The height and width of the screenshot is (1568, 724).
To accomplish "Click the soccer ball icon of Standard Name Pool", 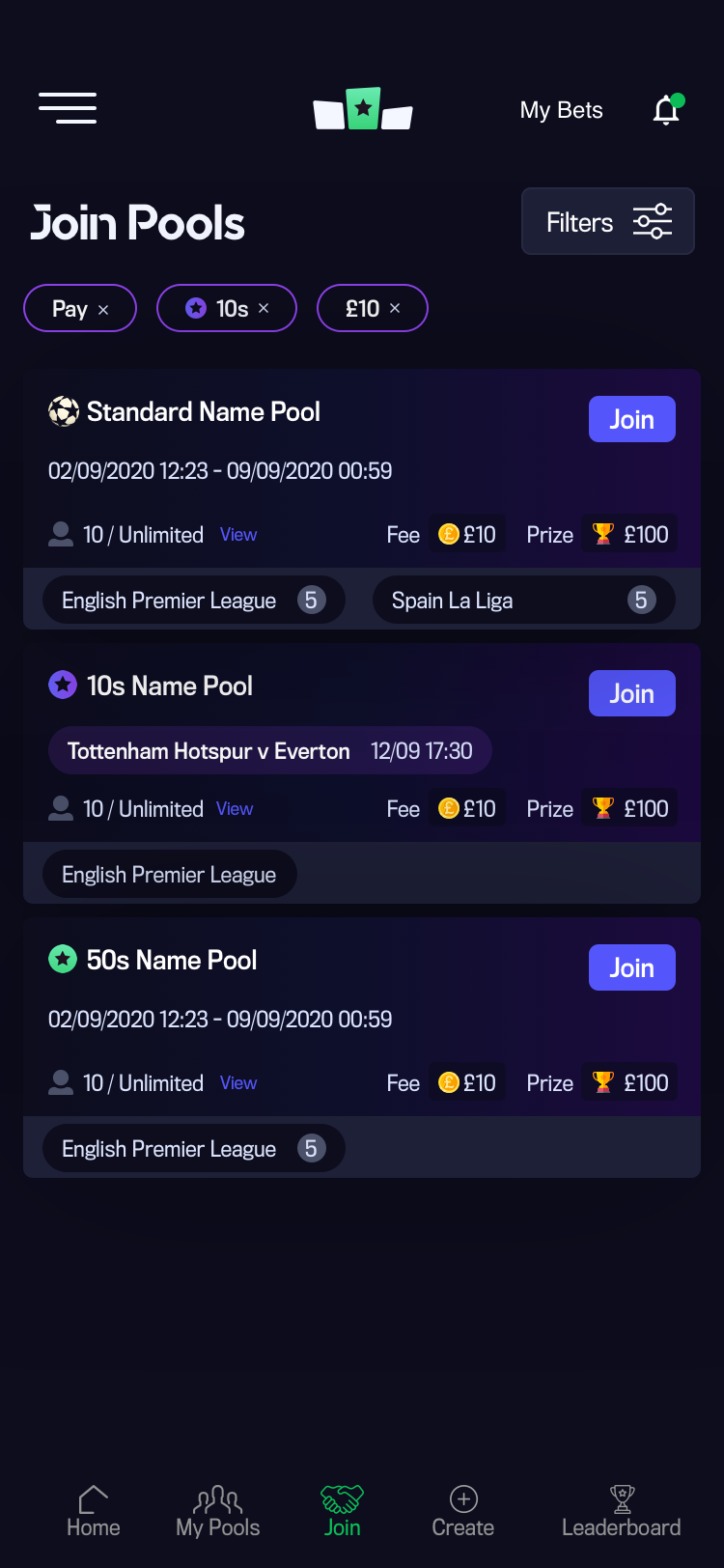I will click(64, 412).
